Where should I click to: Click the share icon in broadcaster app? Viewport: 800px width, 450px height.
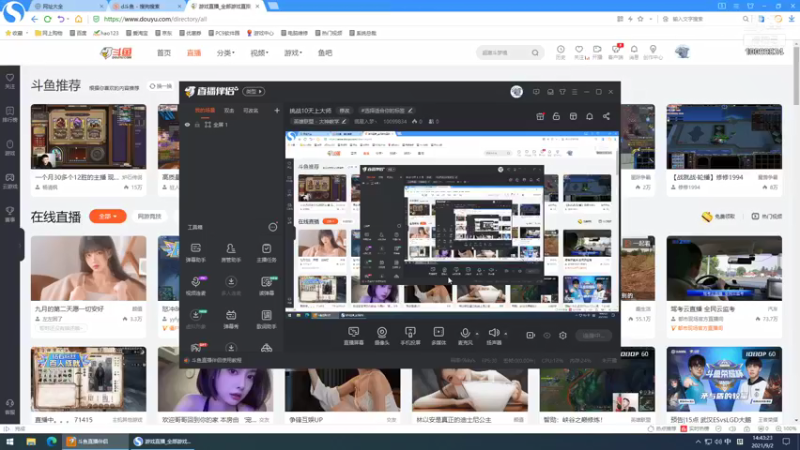click(606, 116)
